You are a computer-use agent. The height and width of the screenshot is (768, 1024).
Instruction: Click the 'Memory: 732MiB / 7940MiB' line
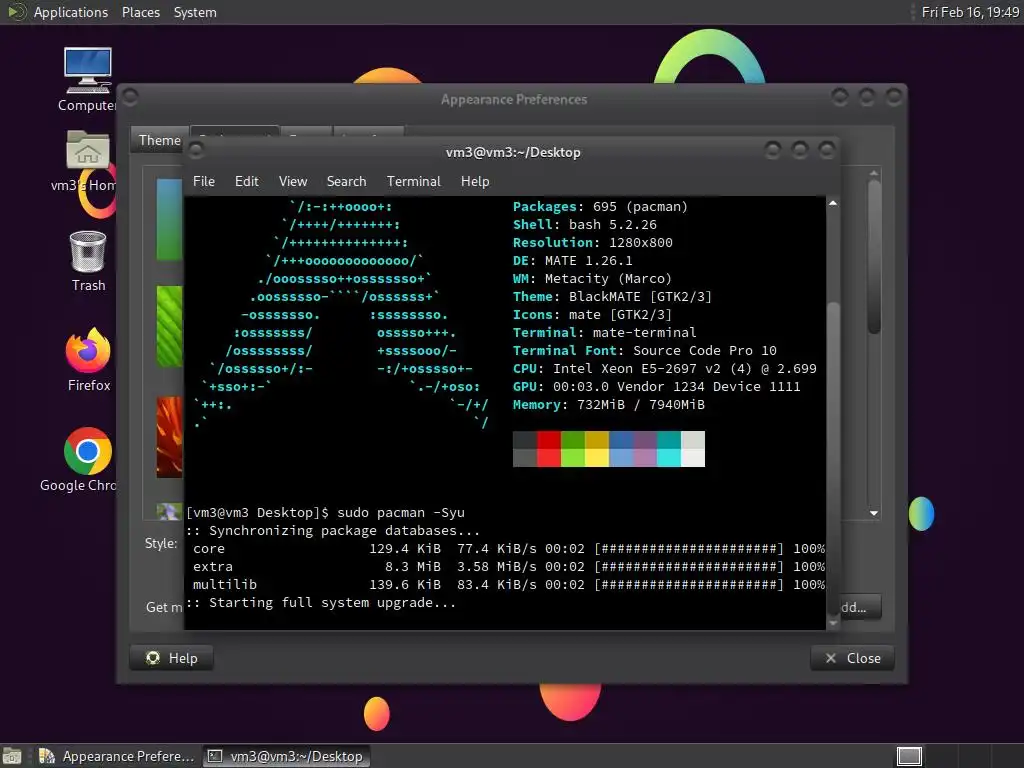609,405
